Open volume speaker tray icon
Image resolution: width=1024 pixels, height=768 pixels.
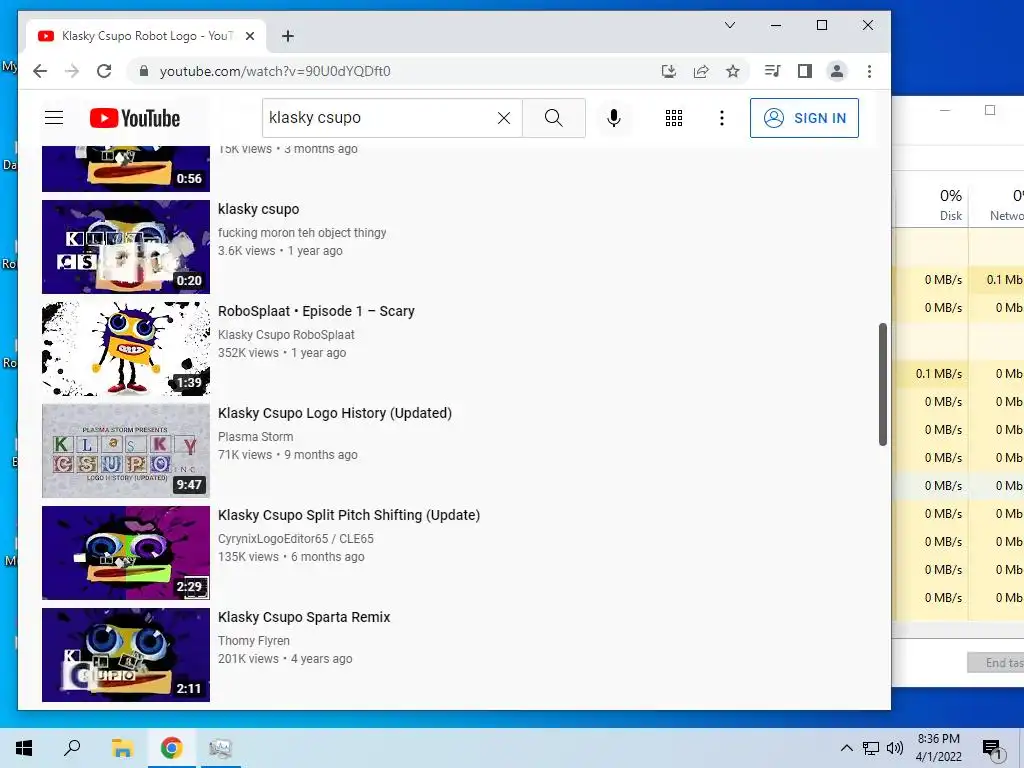(x=895, y=748)
